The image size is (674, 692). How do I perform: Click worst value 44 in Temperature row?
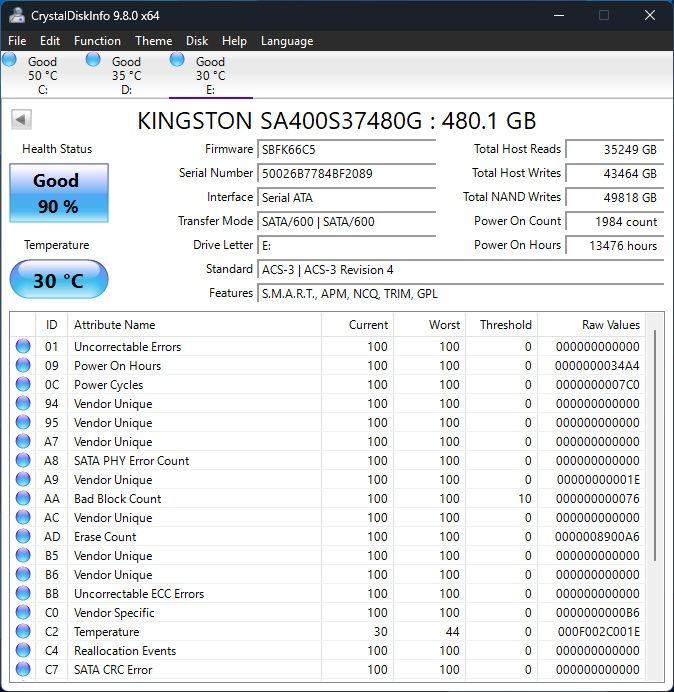point(452,631)
